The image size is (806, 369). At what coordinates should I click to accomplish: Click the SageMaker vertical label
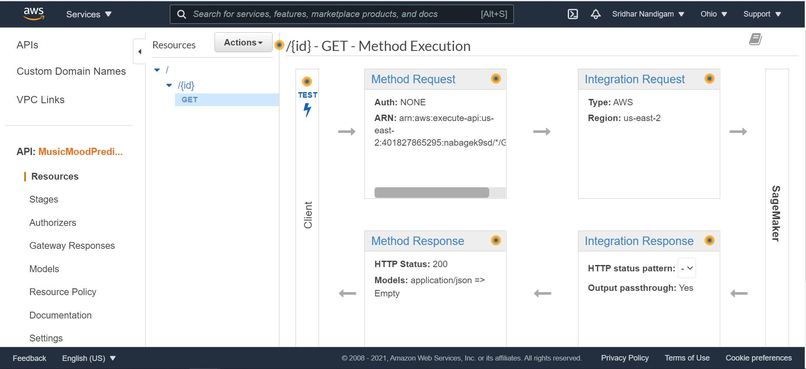776,213
